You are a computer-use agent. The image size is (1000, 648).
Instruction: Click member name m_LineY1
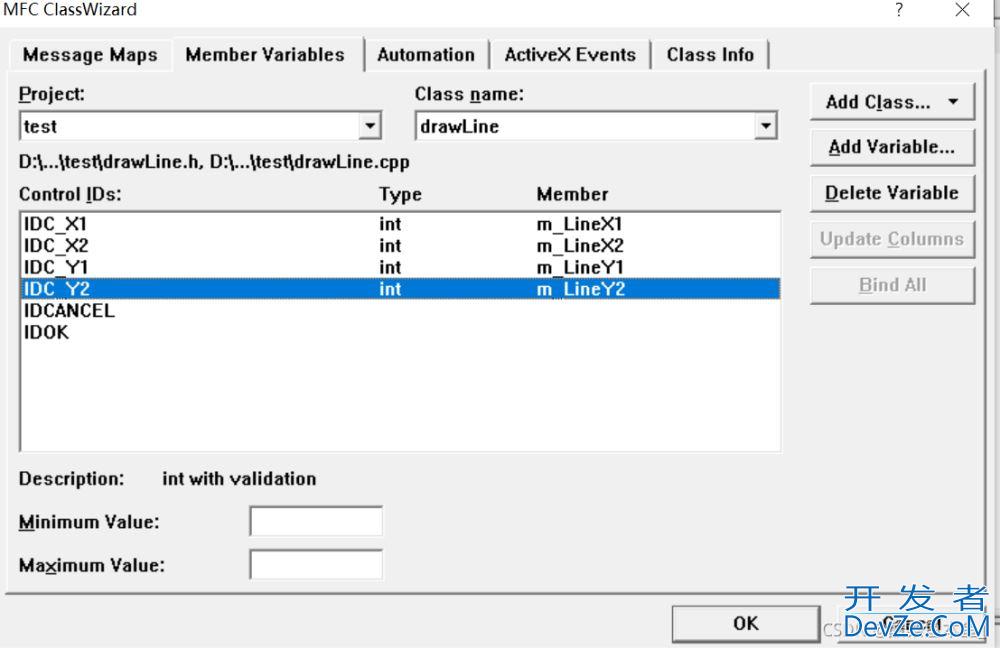point(579,268)
